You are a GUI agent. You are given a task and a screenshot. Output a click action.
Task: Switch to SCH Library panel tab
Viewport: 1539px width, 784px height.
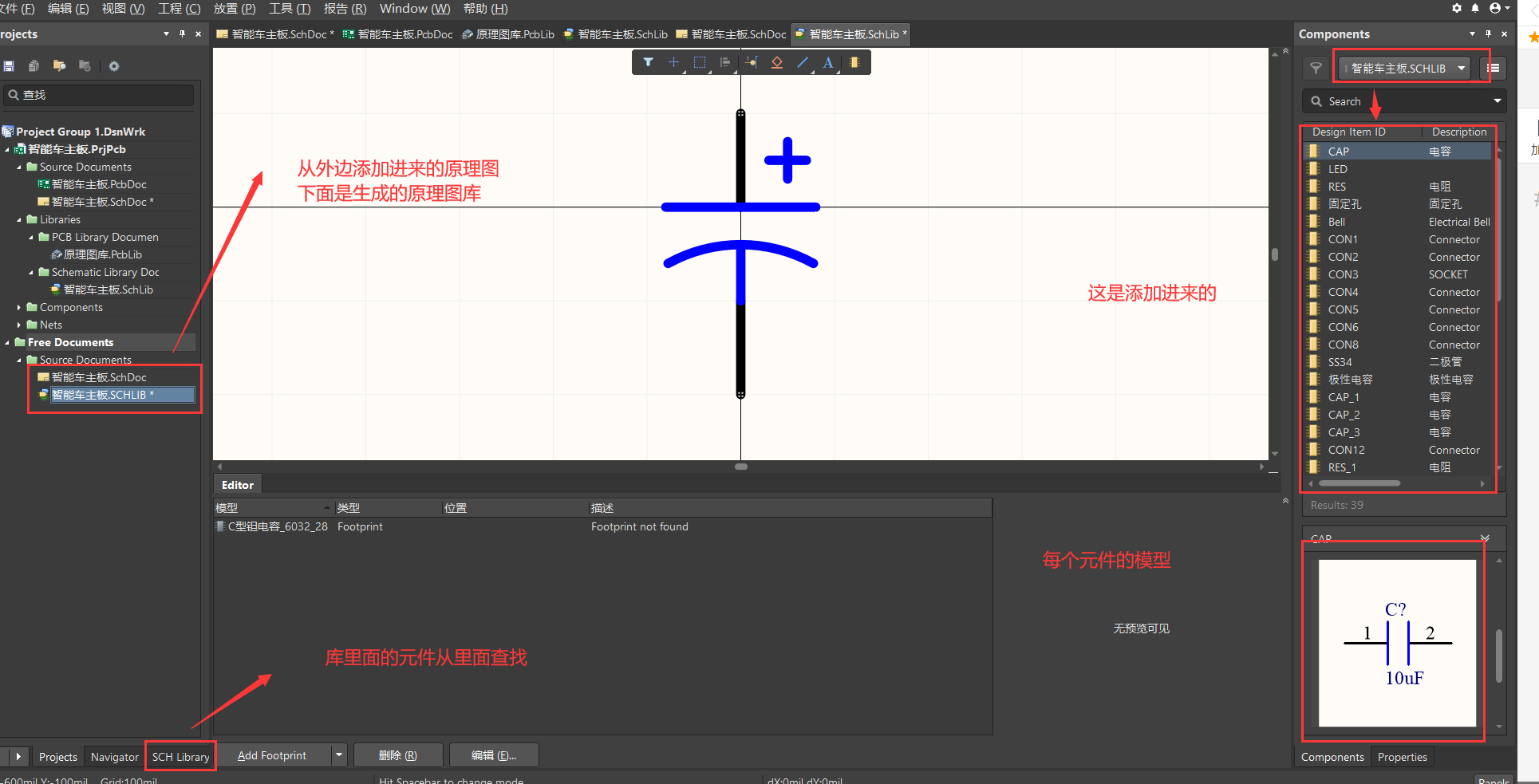point(180,757)
